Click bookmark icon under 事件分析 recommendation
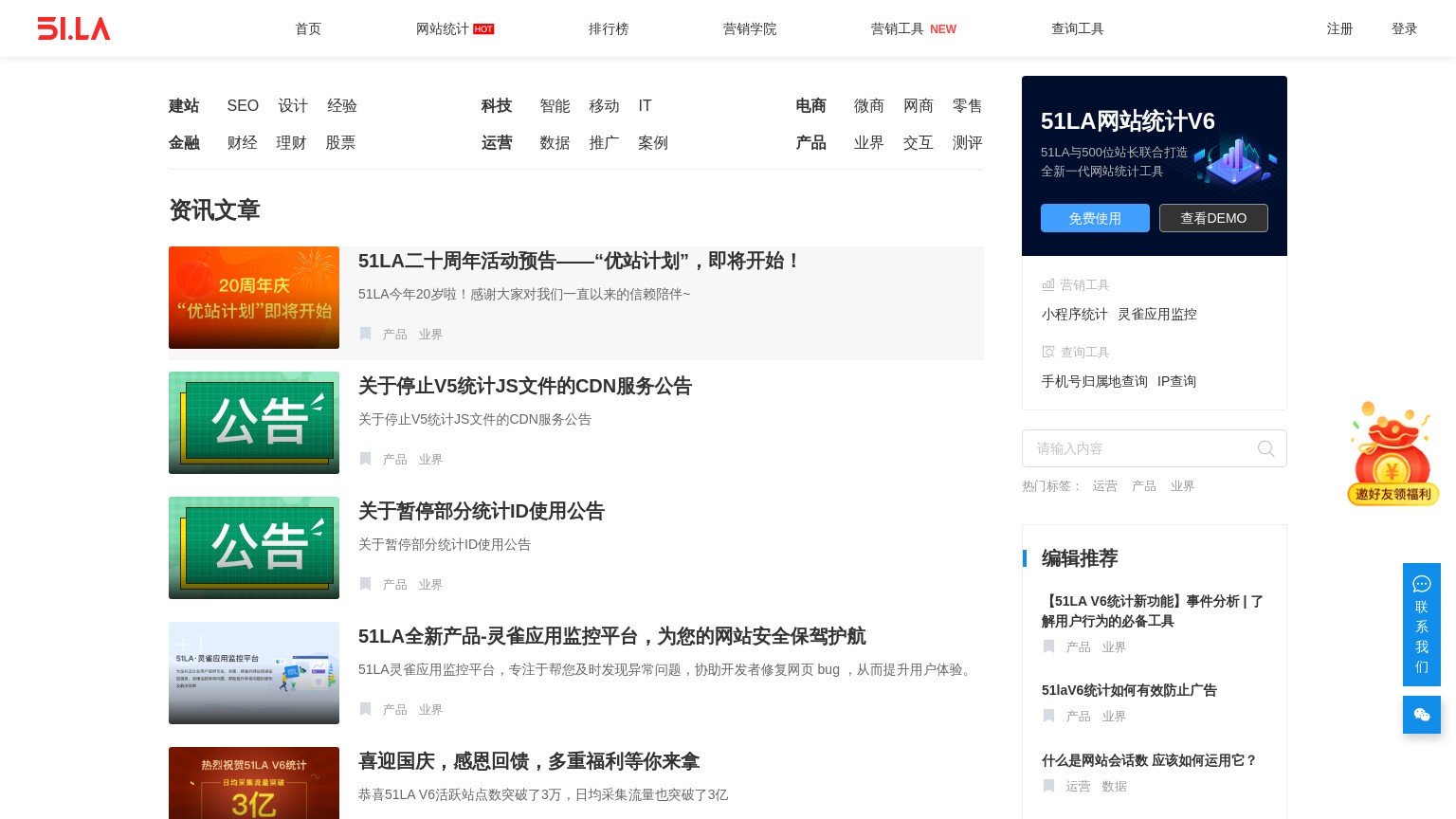The width and height of the screenshot is (1456, 819). [x=1048, y=646]
